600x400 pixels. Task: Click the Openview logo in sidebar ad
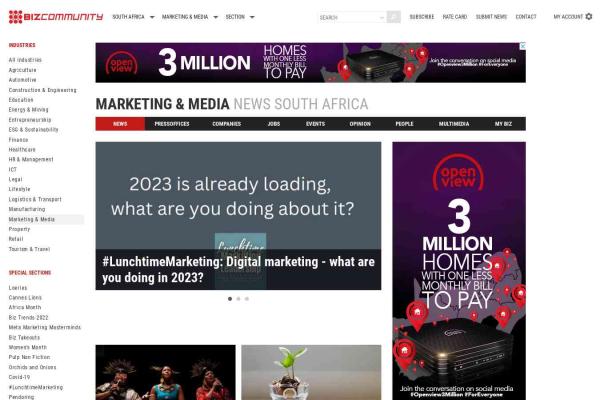[458, 173]
